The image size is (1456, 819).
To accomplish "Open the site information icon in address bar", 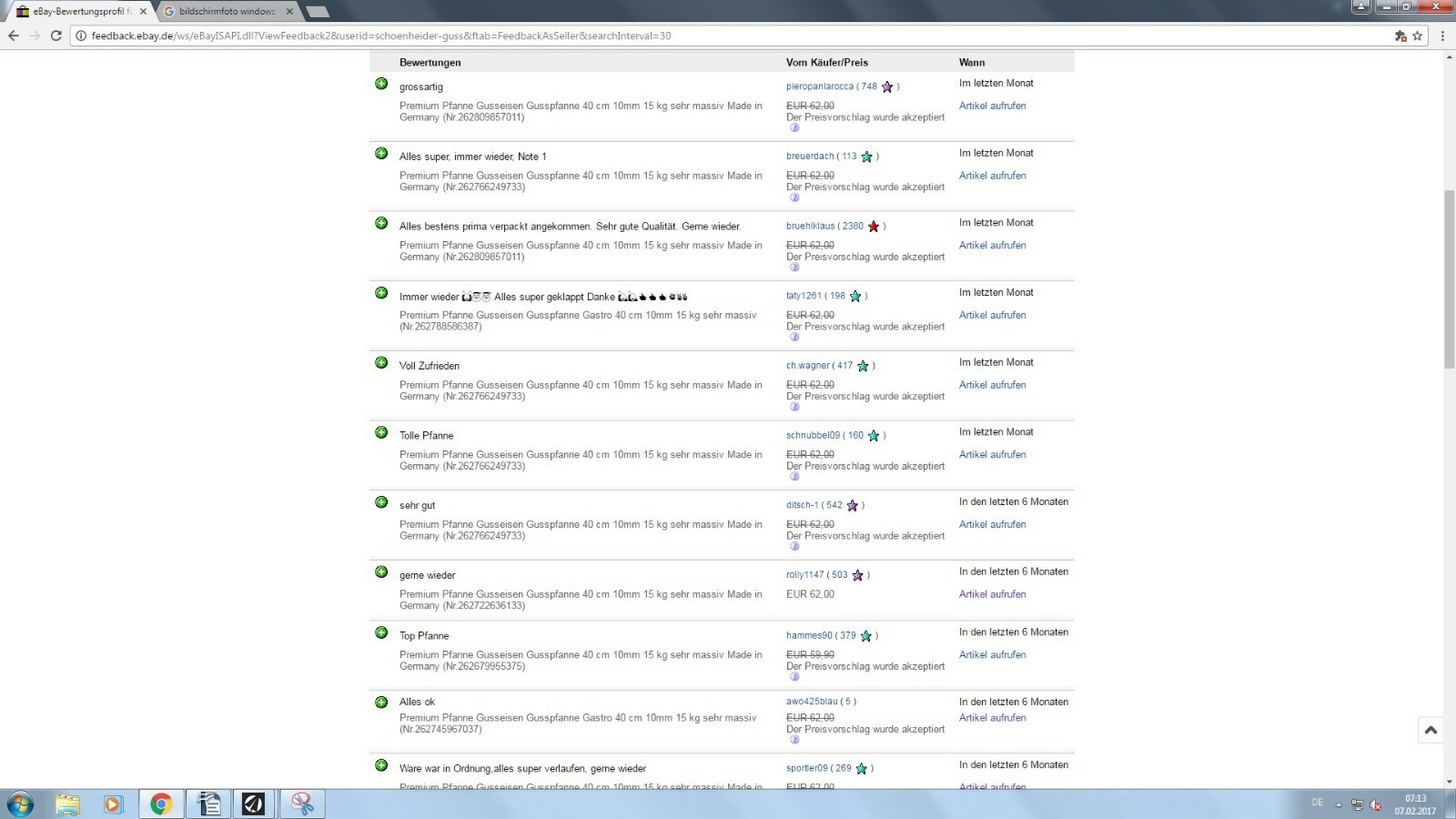I will (x=81, y=35).
